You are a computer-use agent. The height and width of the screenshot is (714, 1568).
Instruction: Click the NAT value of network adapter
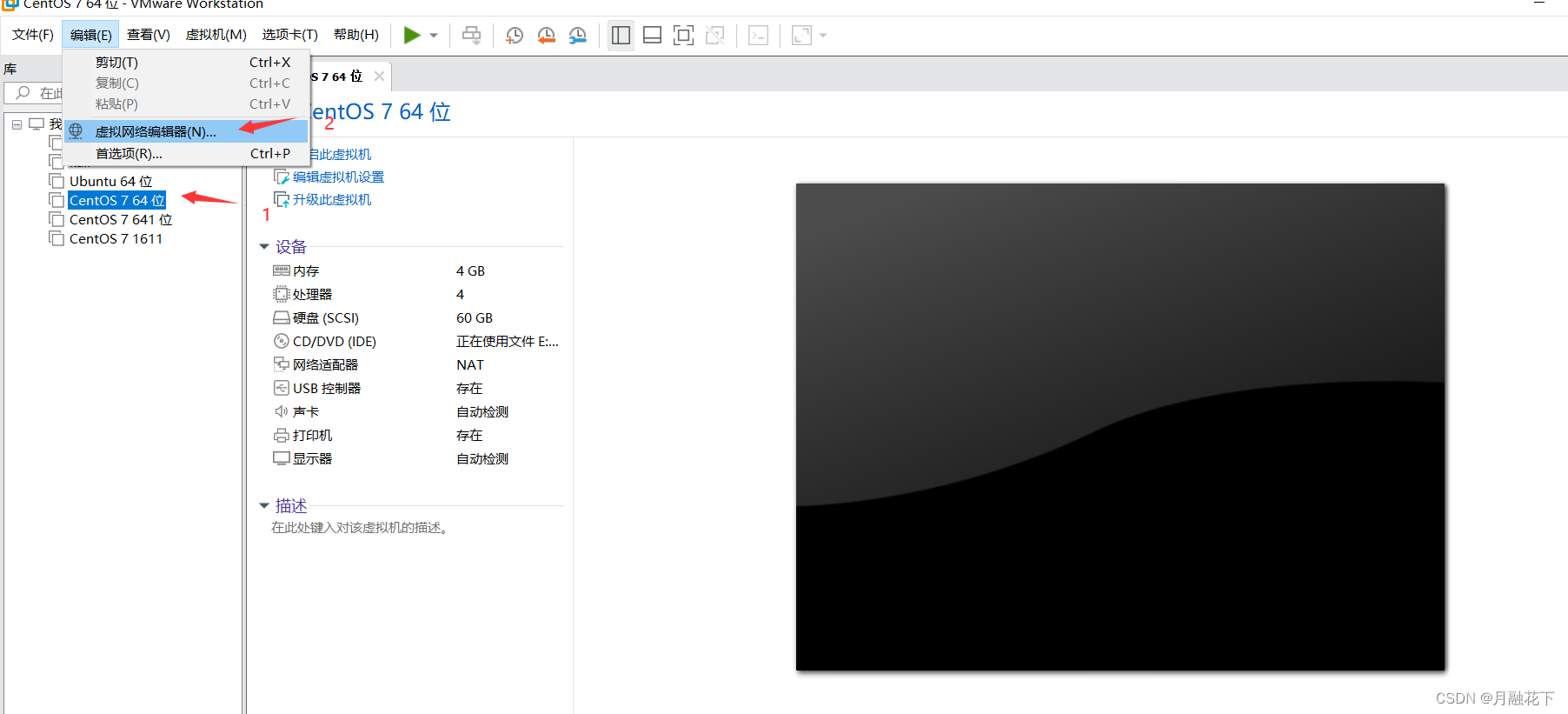coord(470,365)
